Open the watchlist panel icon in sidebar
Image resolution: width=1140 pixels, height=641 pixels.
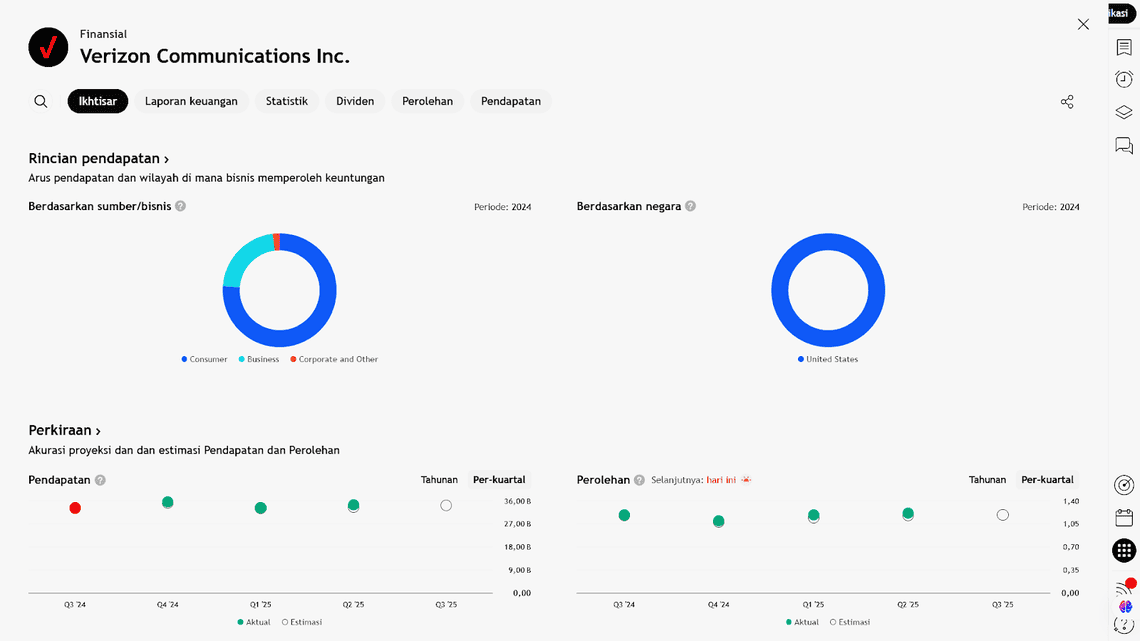tap(1124, 48)
